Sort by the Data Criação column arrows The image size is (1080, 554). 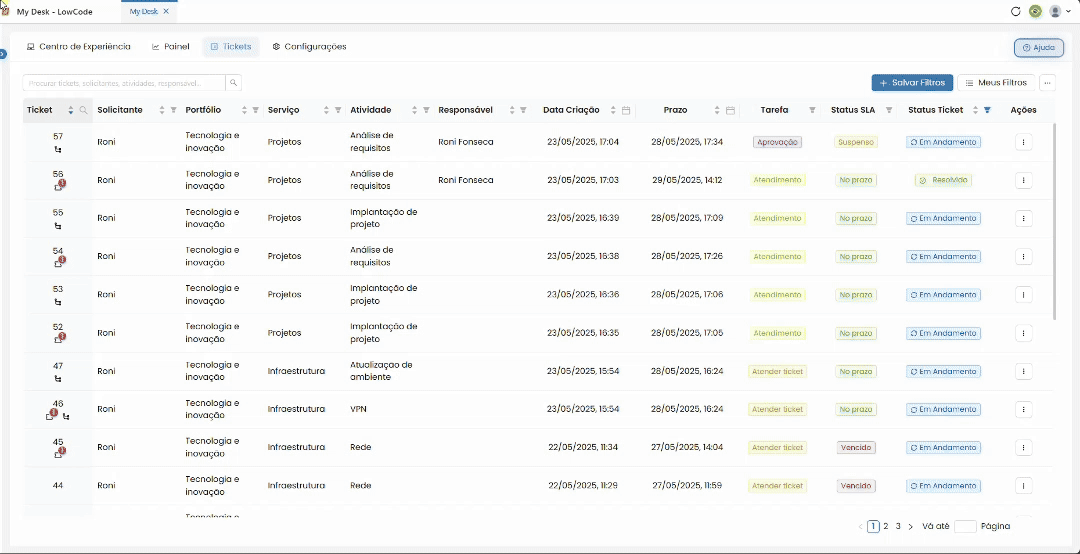(x=613, y=110)
